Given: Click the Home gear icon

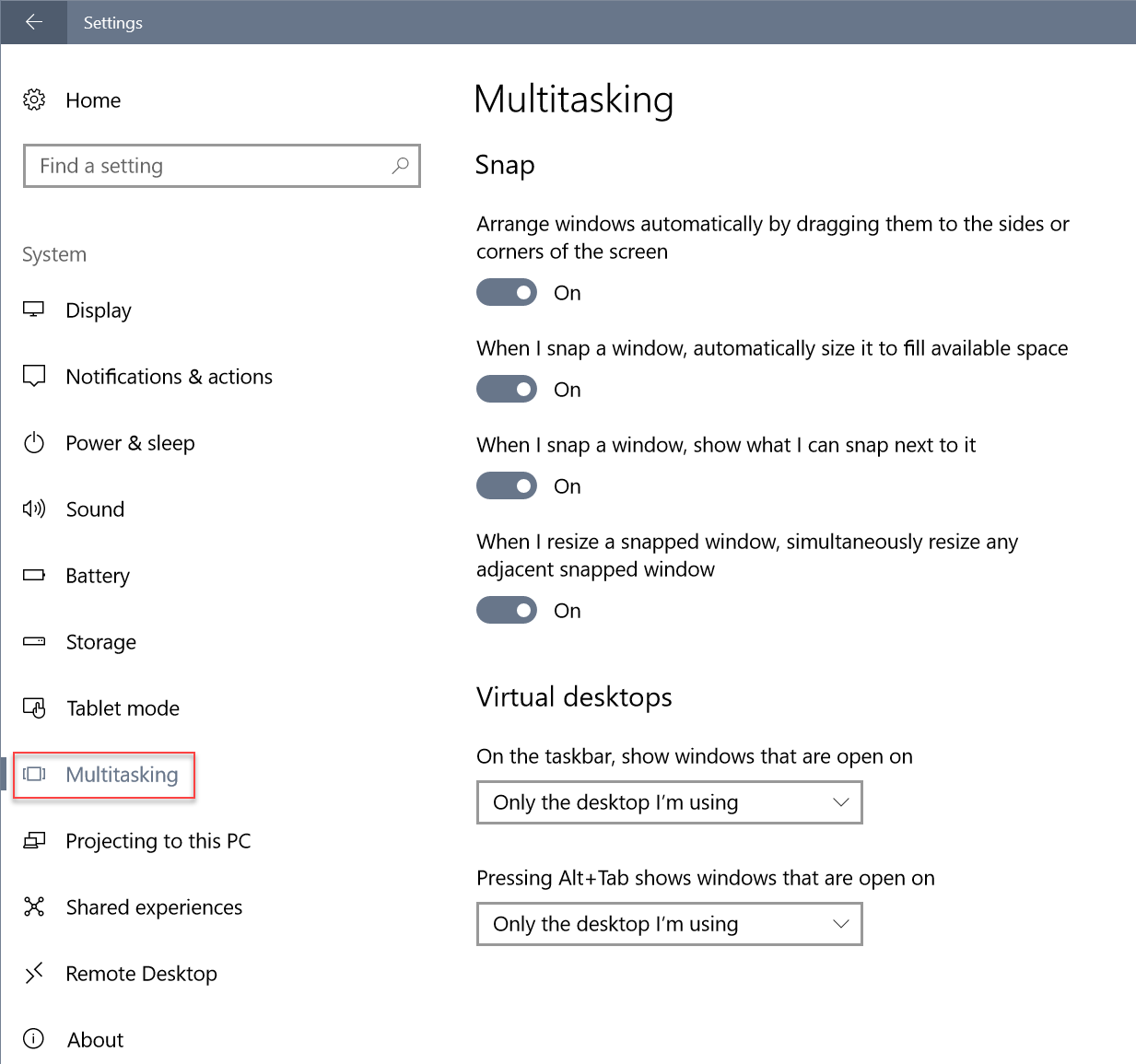Looking at the screenshot, I should click(x=34, y=99).
